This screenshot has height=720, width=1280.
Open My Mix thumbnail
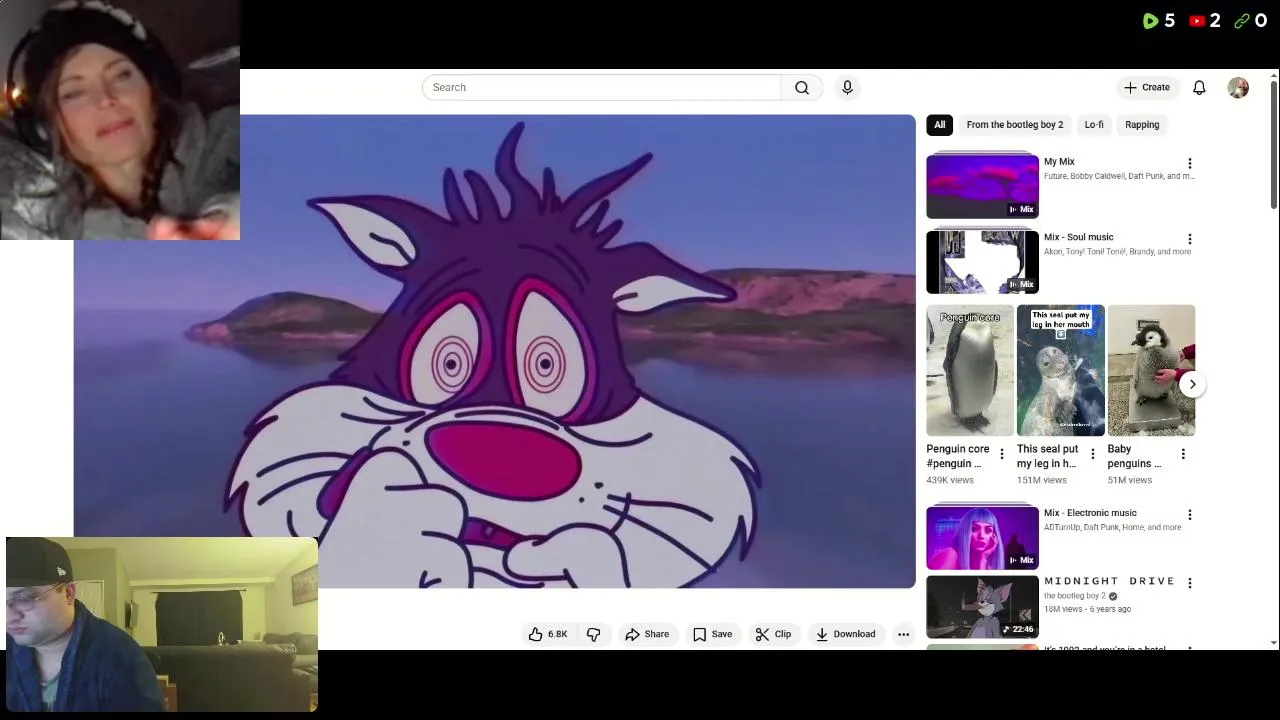pyautogui.click(x=982, y=185)
